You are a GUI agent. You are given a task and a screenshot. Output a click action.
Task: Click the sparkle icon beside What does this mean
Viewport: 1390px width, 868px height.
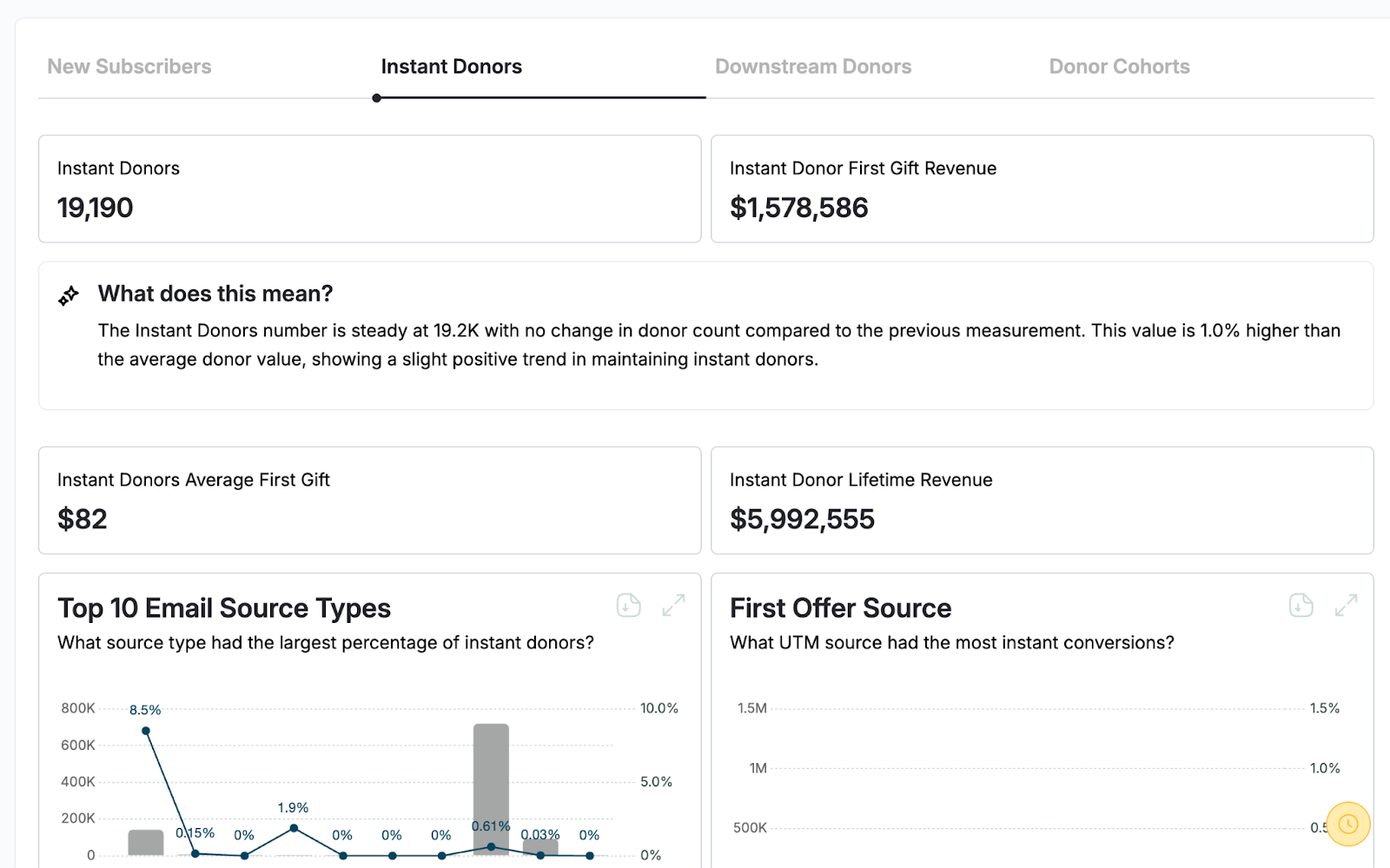pos(69,295)
